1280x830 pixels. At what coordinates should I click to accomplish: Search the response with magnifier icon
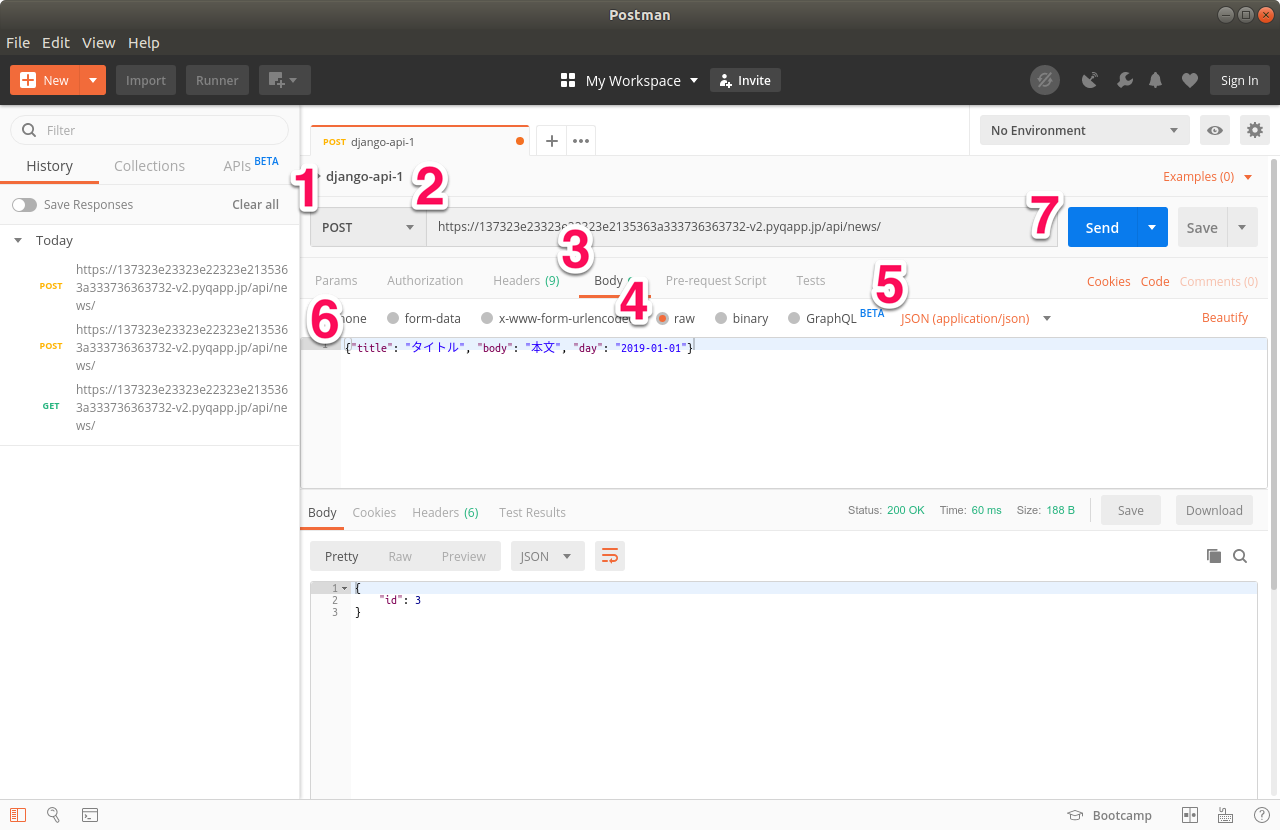click(x=1240, y=556)
